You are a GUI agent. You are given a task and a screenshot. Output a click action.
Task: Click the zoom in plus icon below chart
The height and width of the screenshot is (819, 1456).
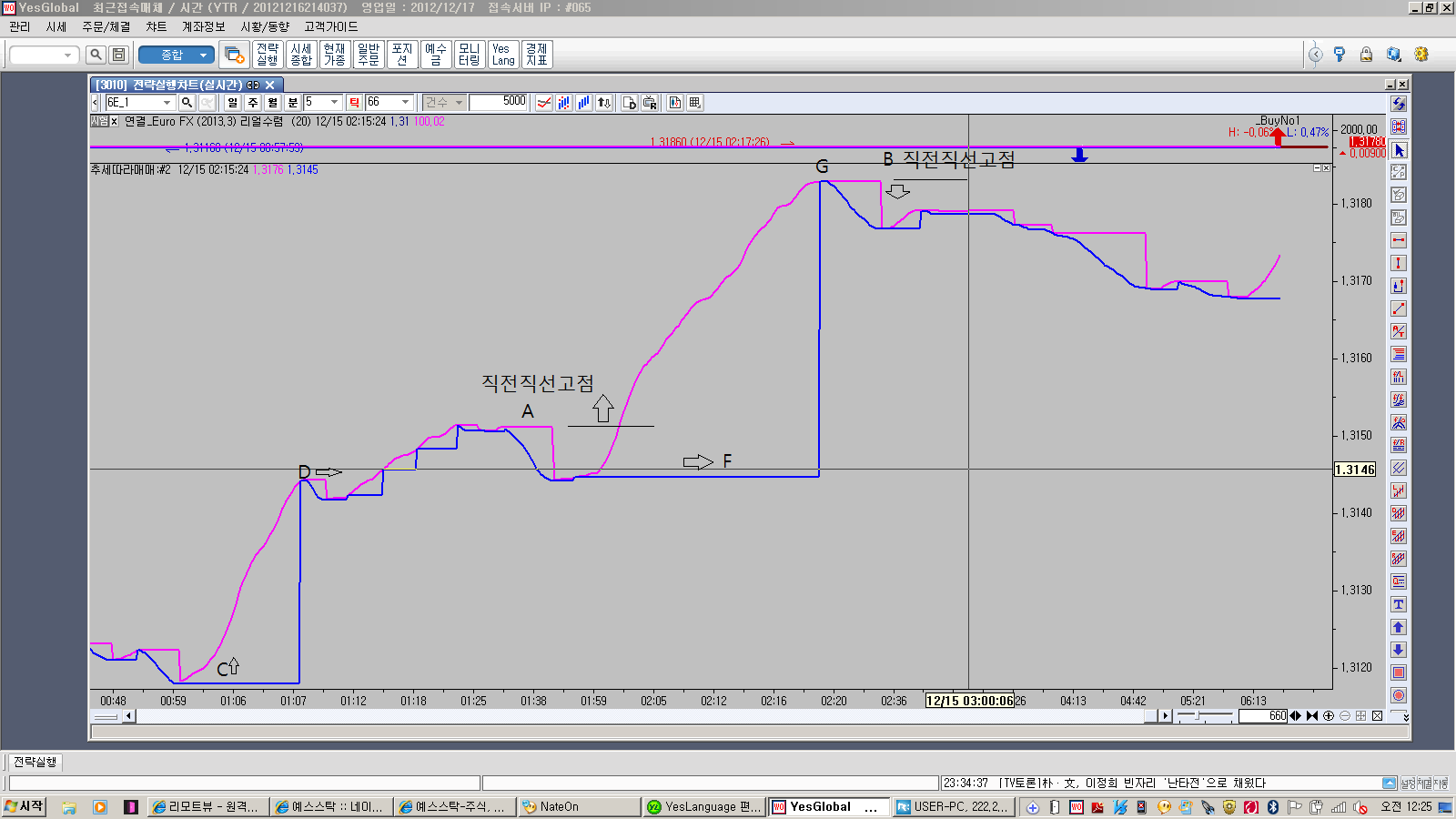click(1329, 716)
